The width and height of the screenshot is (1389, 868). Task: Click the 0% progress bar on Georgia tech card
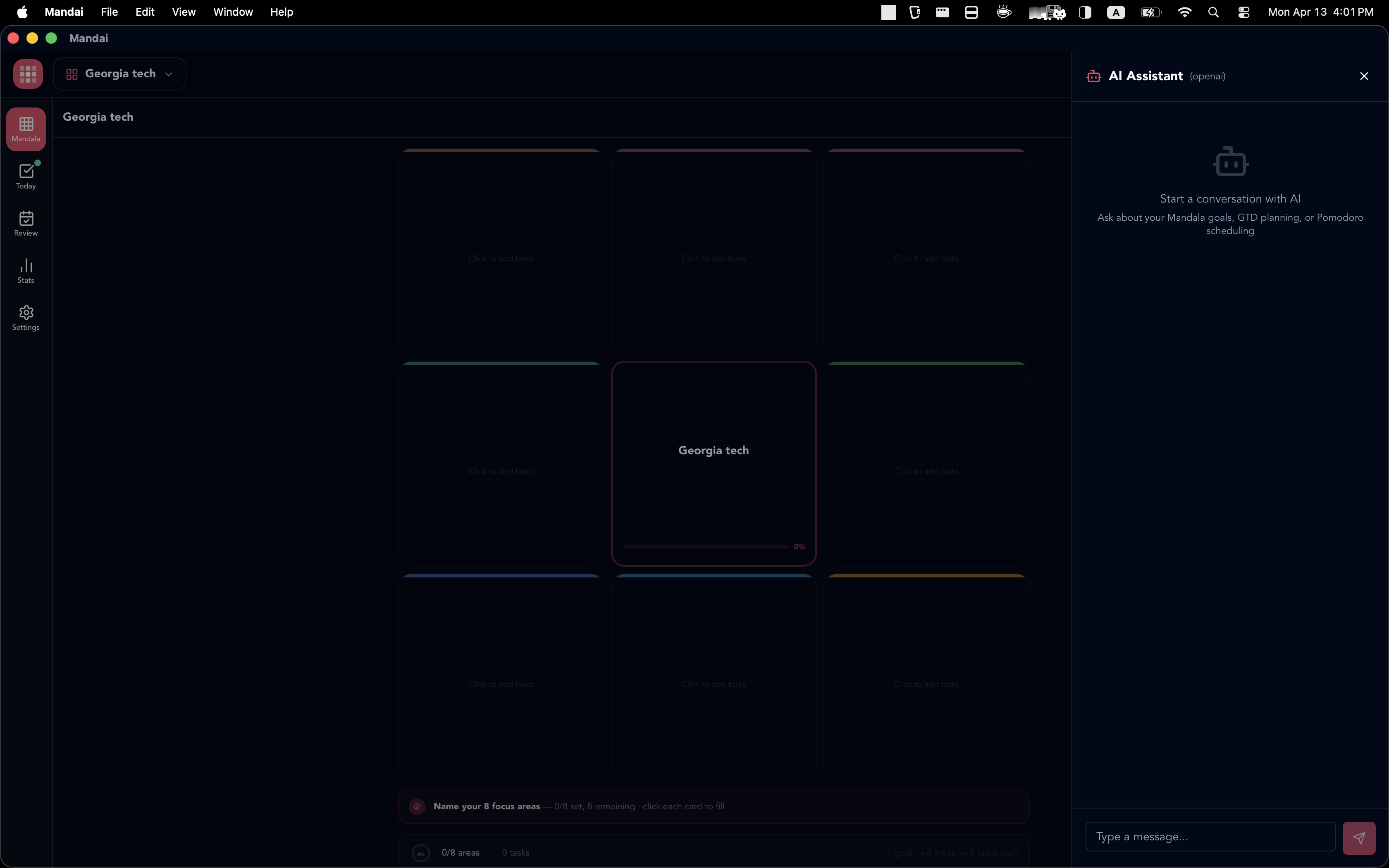(704, 546)
